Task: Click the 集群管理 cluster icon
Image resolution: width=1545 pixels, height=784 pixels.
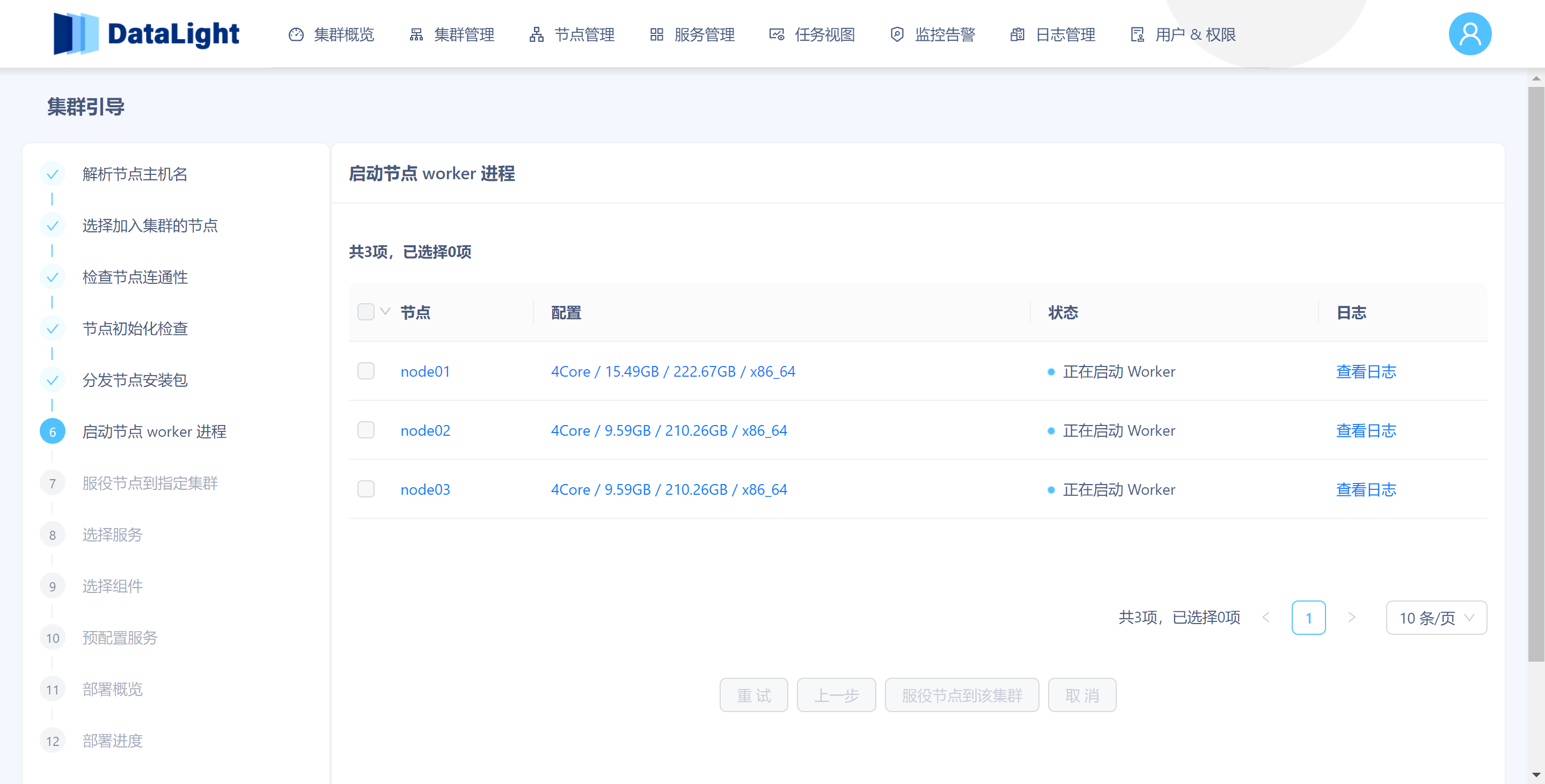Action: (x=416, y=35)
